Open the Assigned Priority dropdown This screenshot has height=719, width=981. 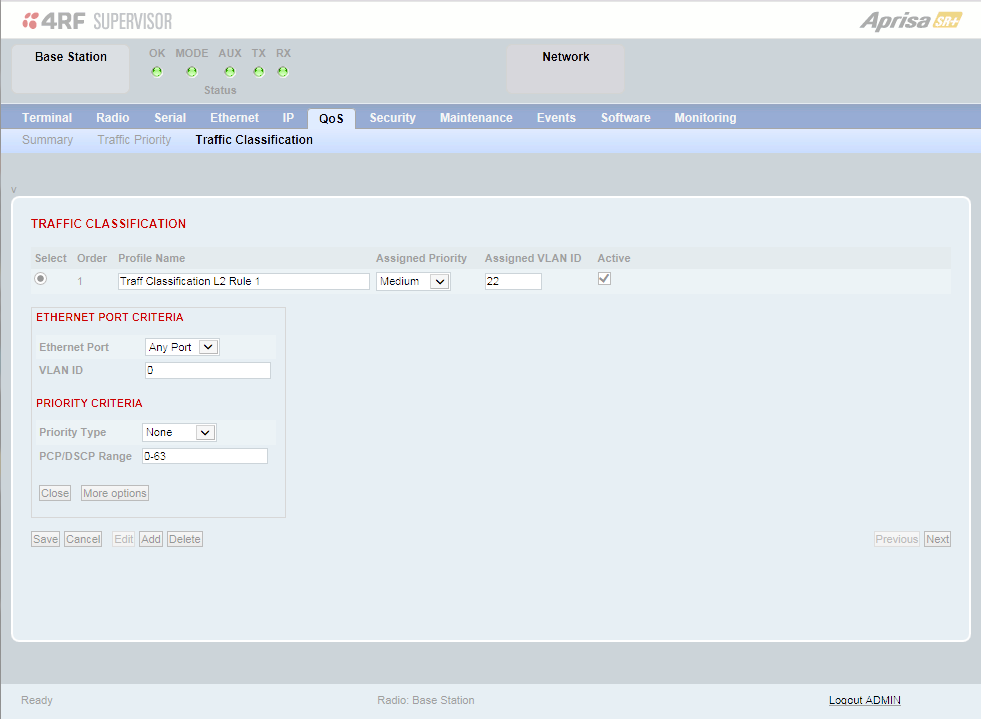tap(413, 282)
